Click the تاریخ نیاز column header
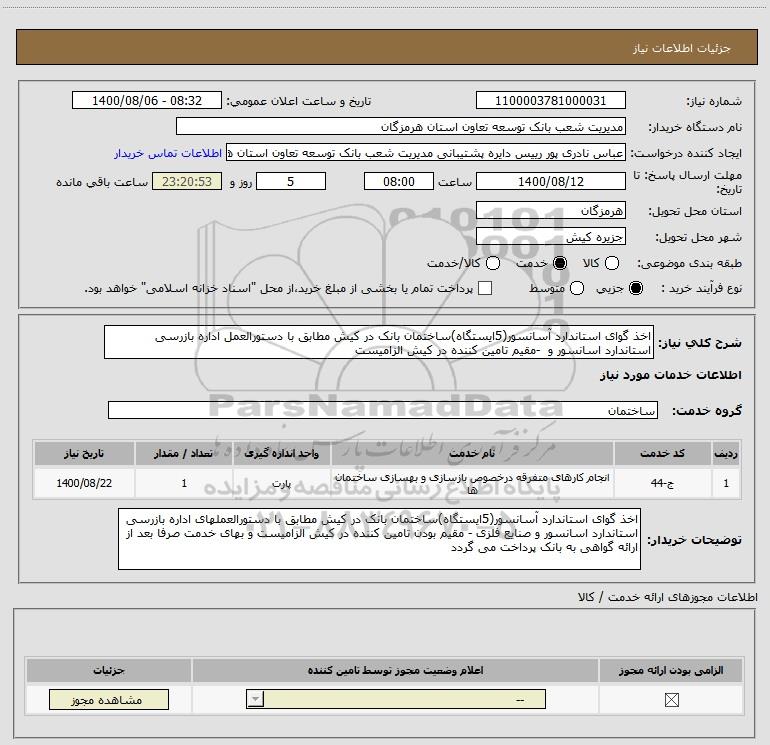The image size is (770, 745). [x=84, y=453]
